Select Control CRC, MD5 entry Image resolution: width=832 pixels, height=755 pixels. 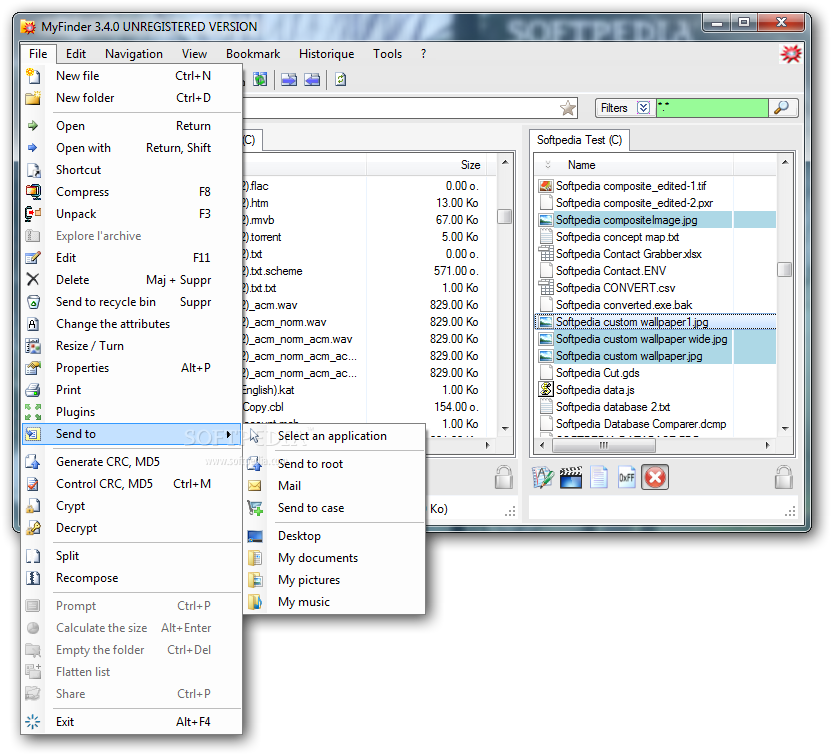click(x=132, y=484)
